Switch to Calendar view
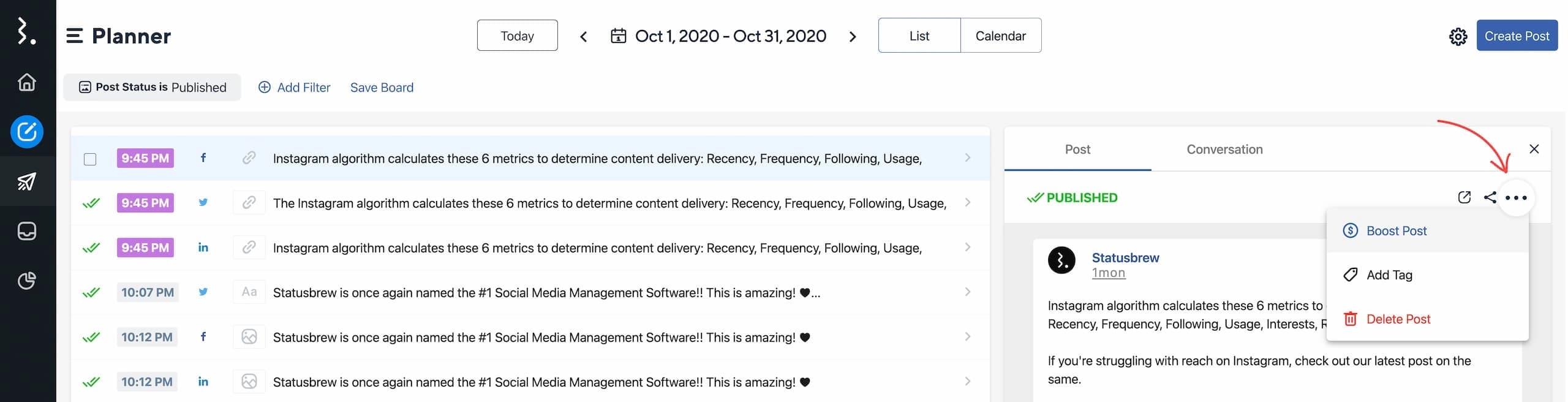Image resolution: width=1568 pixels, height=402 pixels. (1001, 36)
